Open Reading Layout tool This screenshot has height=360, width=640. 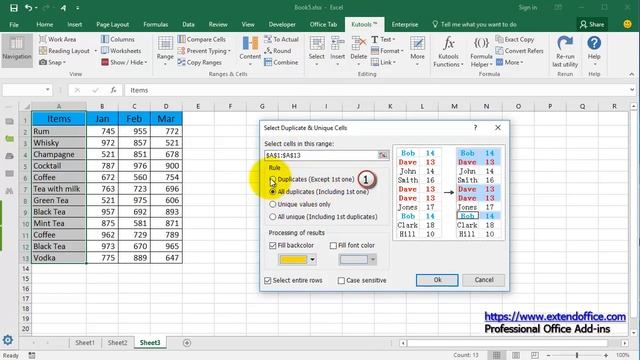[x=64, y=51]
